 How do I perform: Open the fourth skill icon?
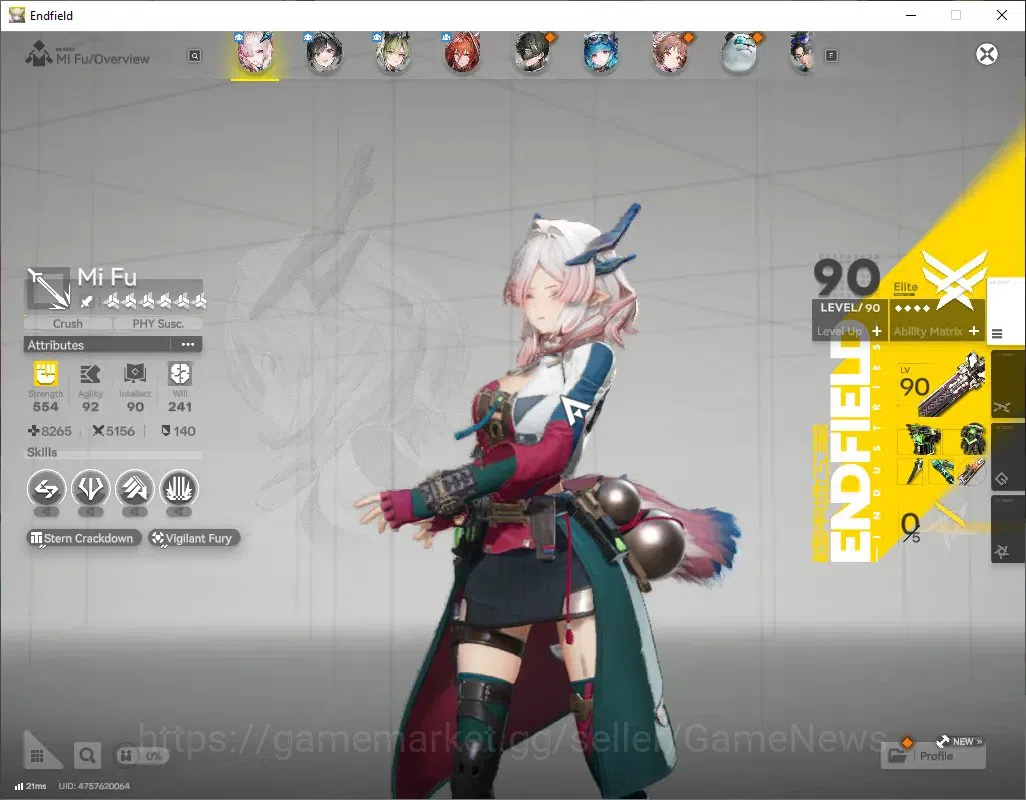[179, 489]
